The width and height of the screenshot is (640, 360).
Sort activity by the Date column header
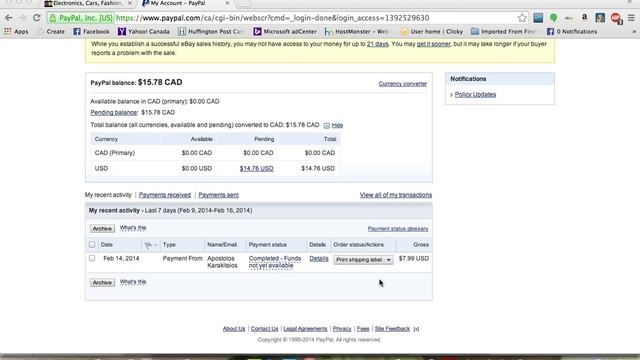click(x=107, y=245)
